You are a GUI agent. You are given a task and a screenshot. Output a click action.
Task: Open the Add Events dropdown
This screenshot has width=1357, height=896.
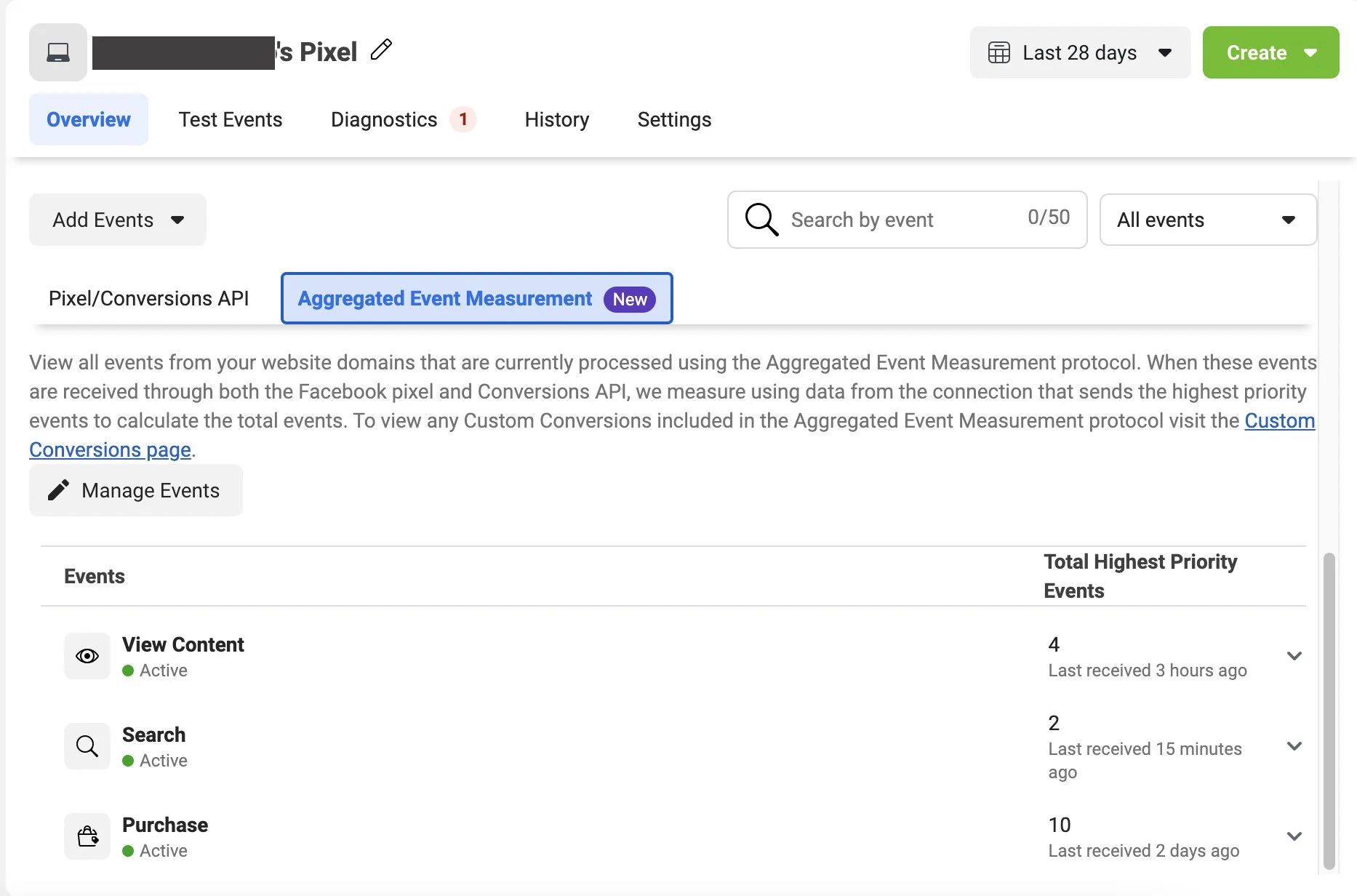pos(118,220)
